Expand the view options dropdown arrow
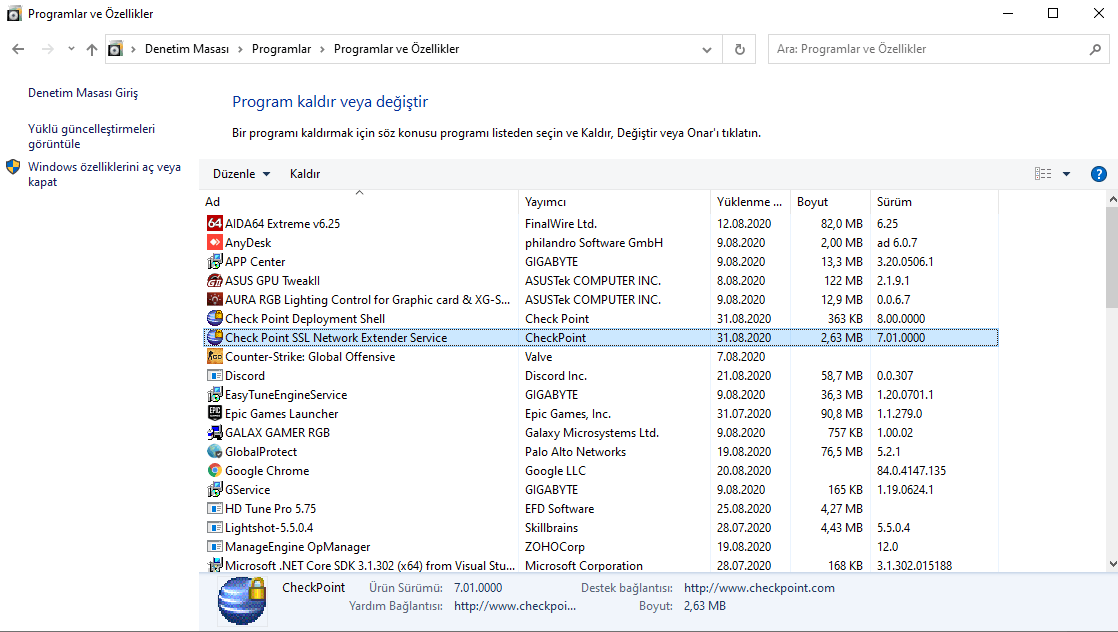 (1067, 174)
